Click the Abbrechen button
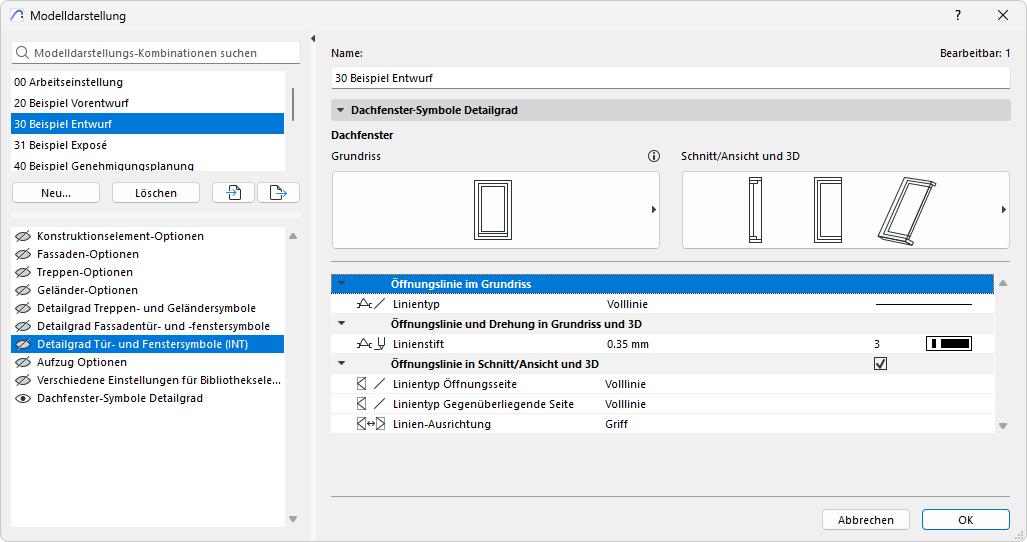Screen dimensions: 1027x542 point(865,520)
